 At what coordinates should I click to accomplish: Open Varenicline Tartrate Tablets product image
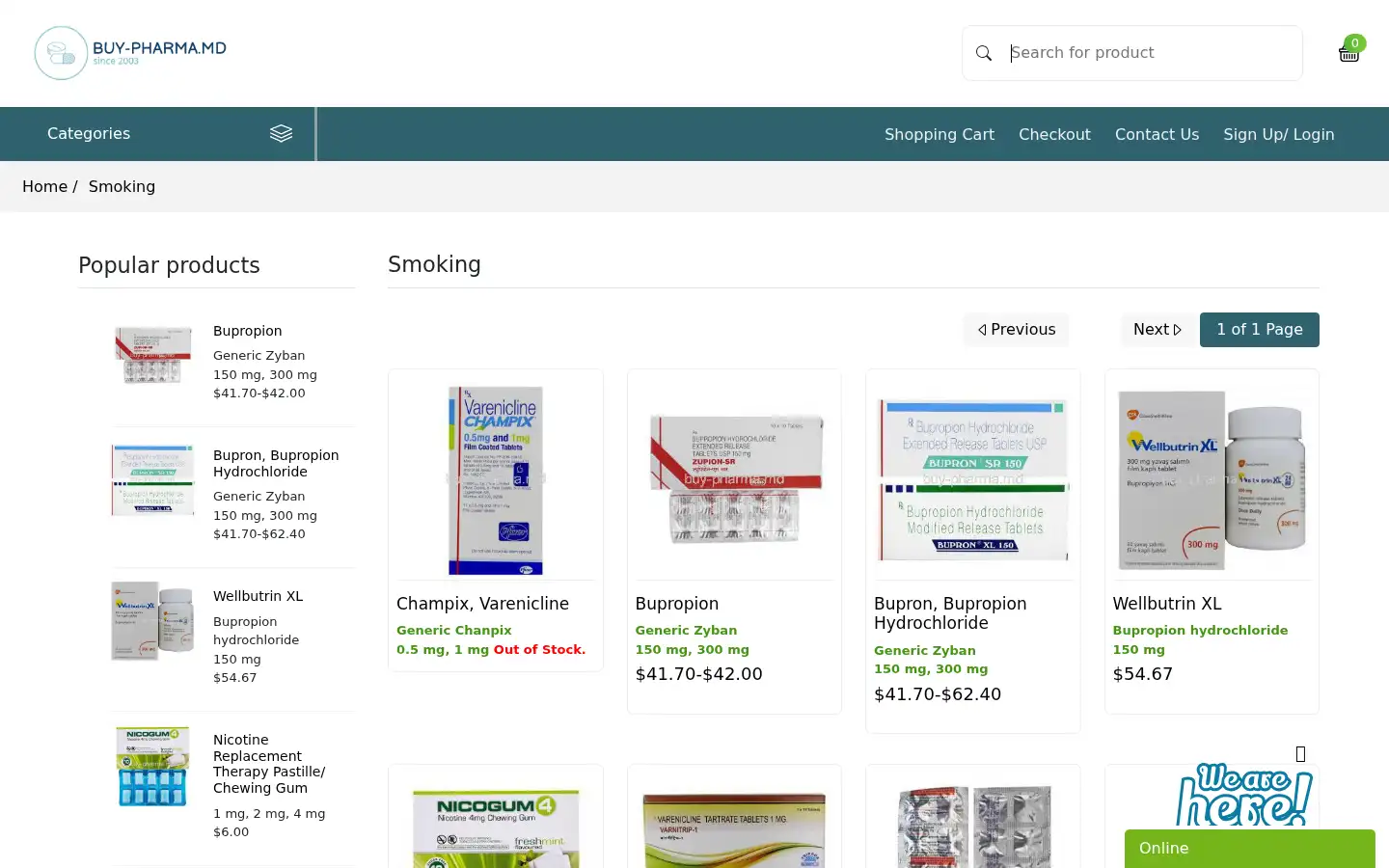[x=734, y=825]
